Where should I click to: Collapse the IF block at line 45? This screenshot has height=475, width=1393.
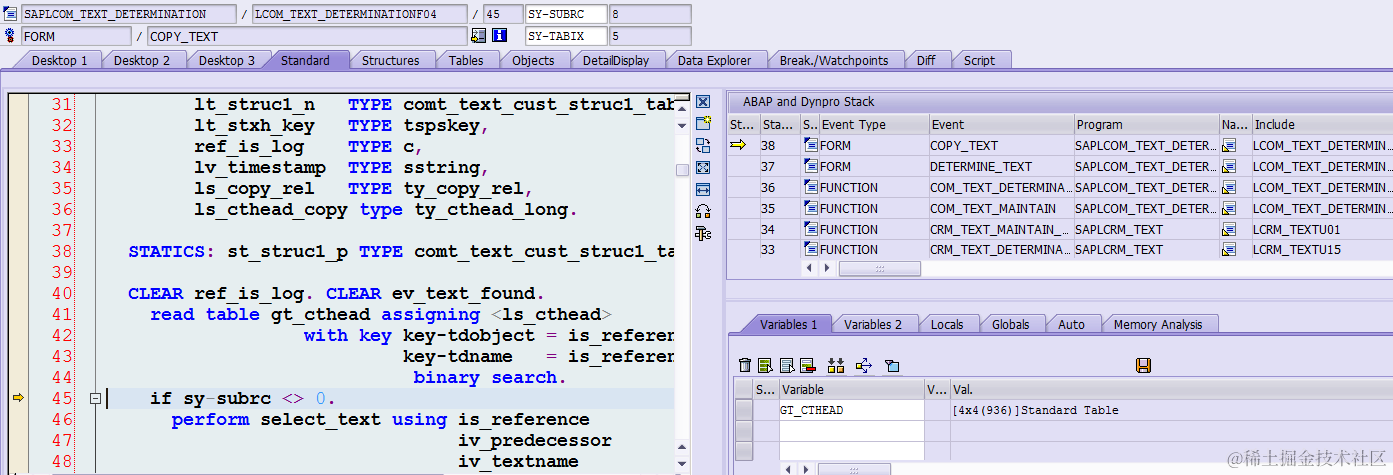(x=96, y=399)
